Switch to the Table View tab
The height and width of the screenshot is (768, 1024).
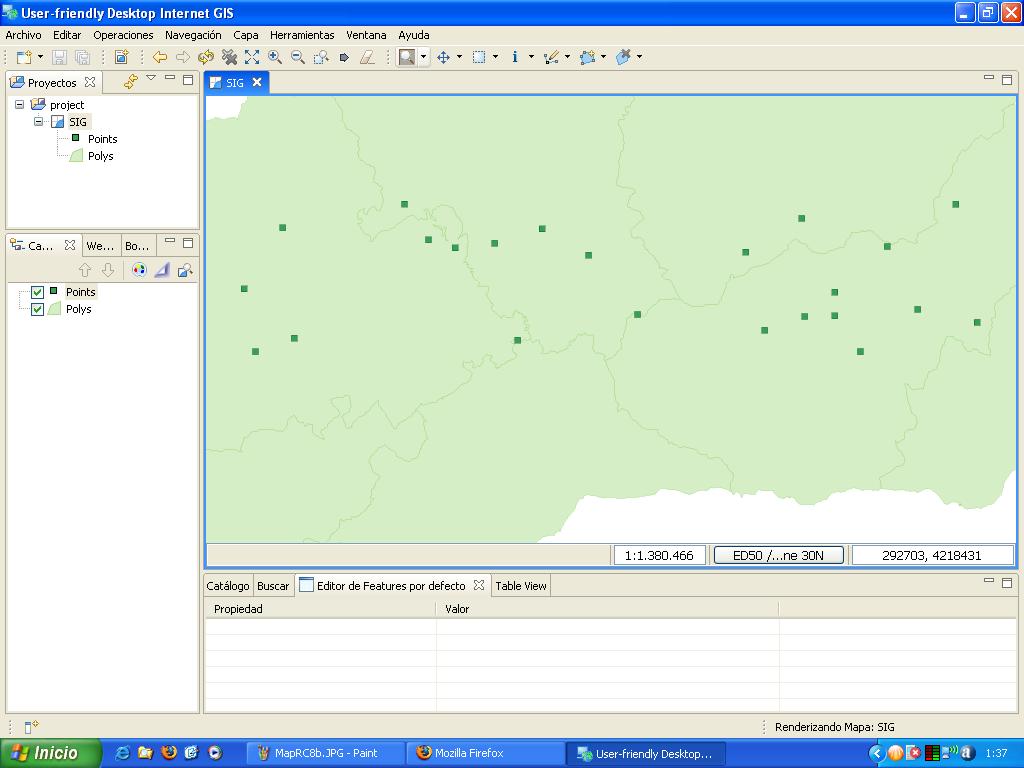click(521, 586)
